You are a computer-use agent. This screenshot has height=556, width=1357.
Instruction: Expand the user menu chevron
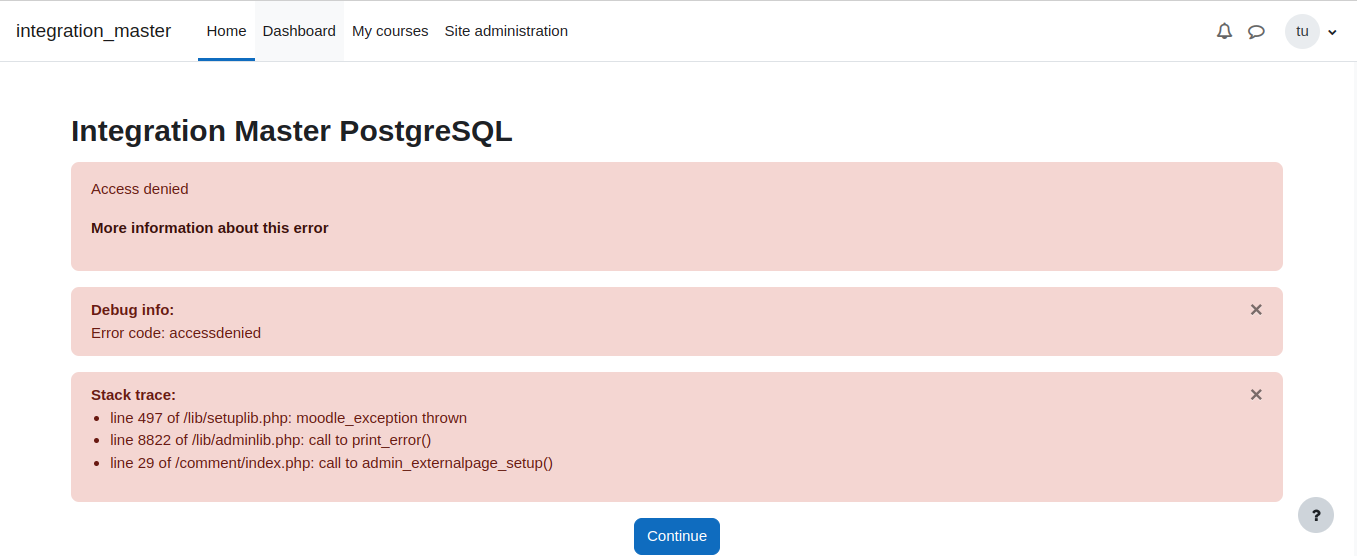click(1332, 32)
